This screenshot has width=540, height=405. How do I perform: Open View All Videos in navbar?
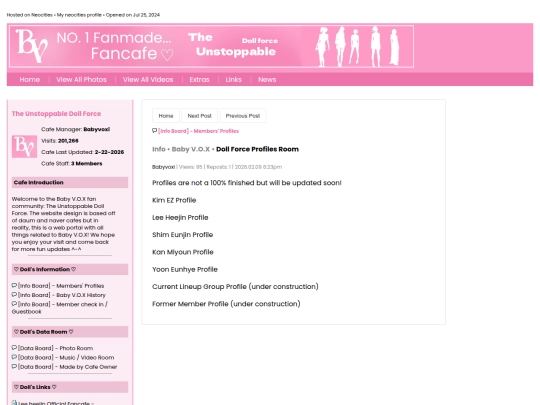pos(148,80)
